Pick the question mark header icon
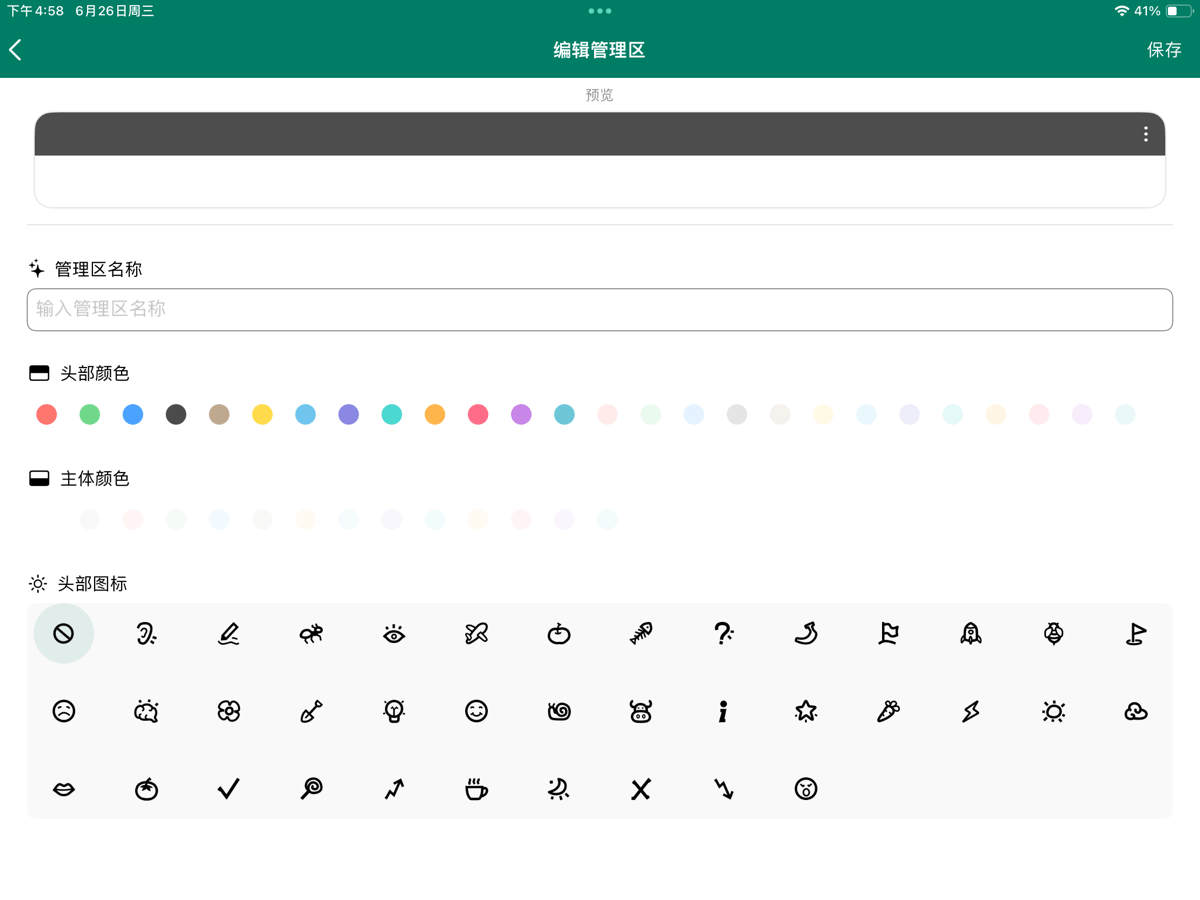This screenshot has height=900, width=1200. coord(724,633)
